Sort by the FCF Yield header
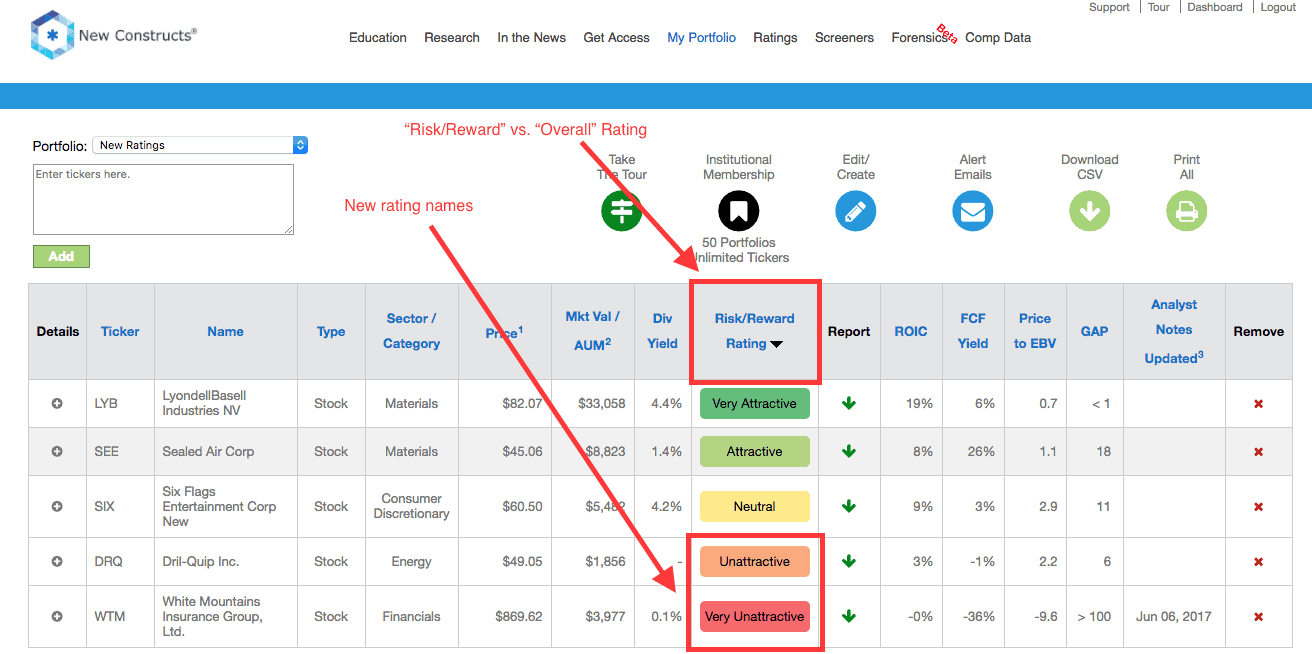This screenshot has width=1312, height=654. coord(973,331)
